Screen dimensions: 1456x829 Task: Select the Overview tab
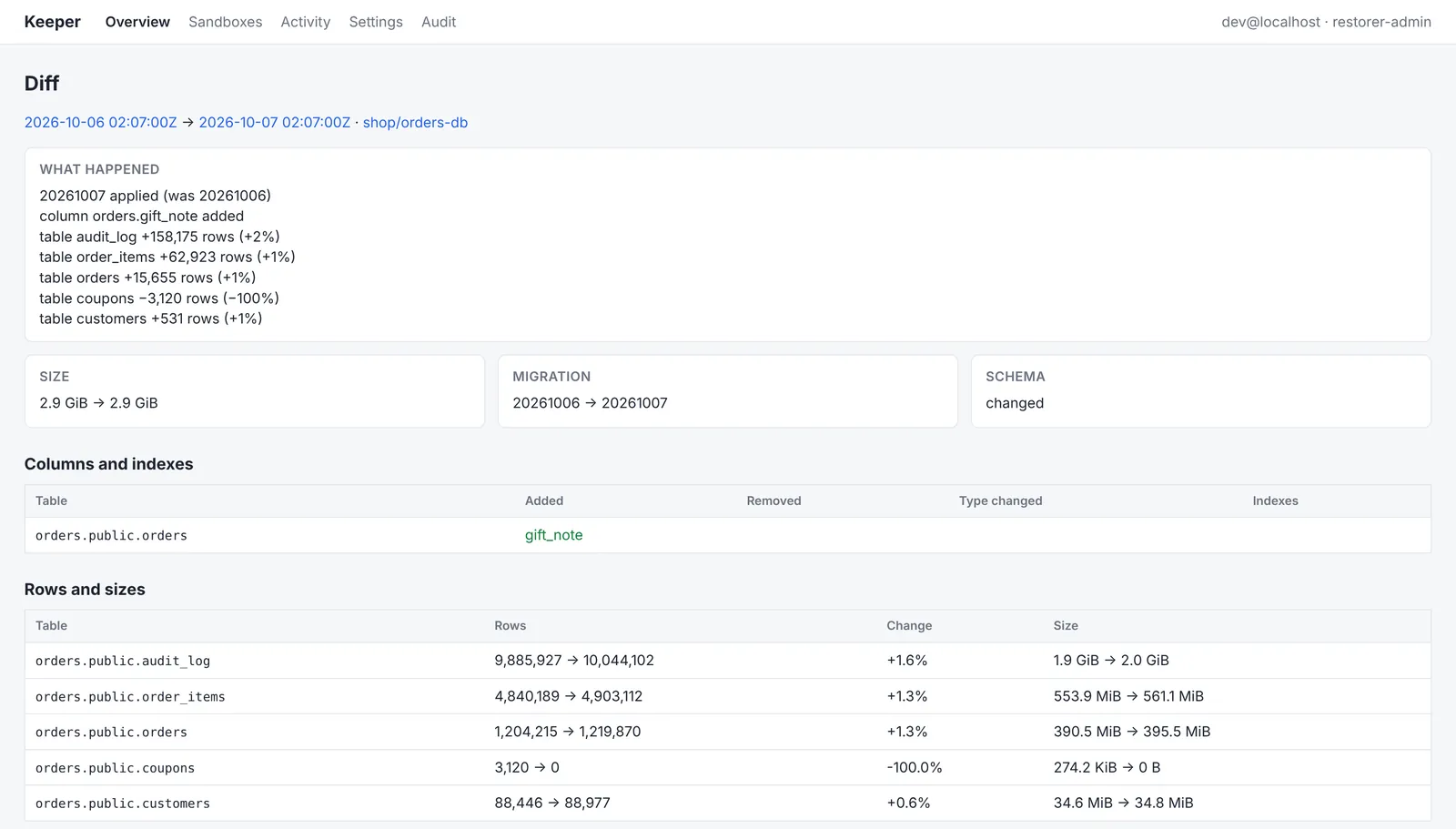pos(137,22)
